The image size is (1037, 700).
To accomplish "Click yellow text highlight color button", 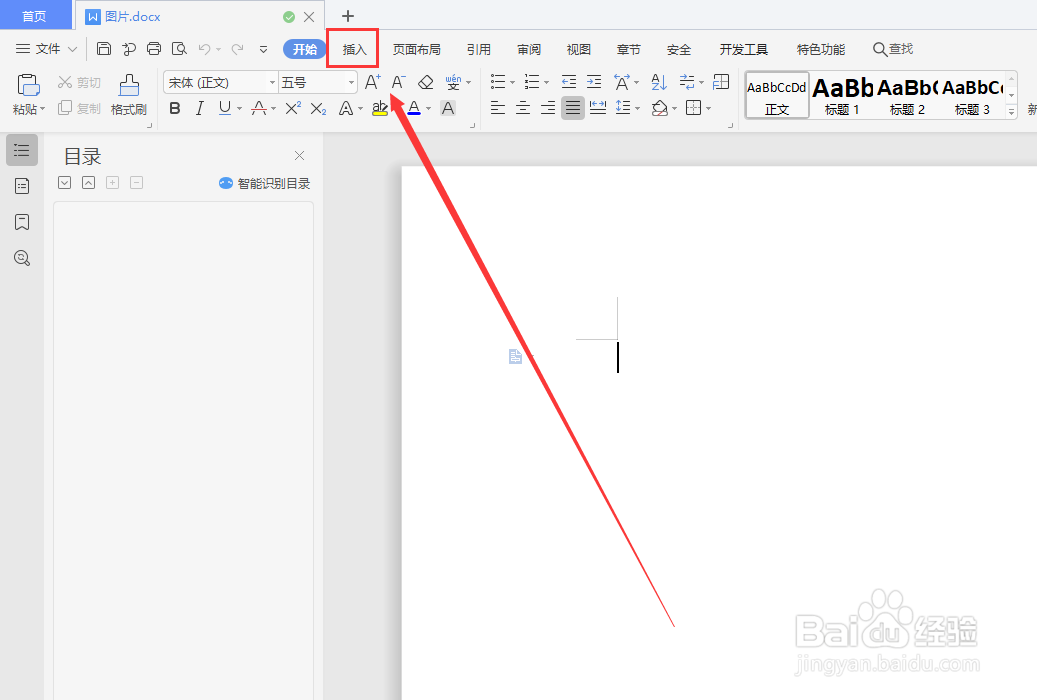I will click(380, 108).
